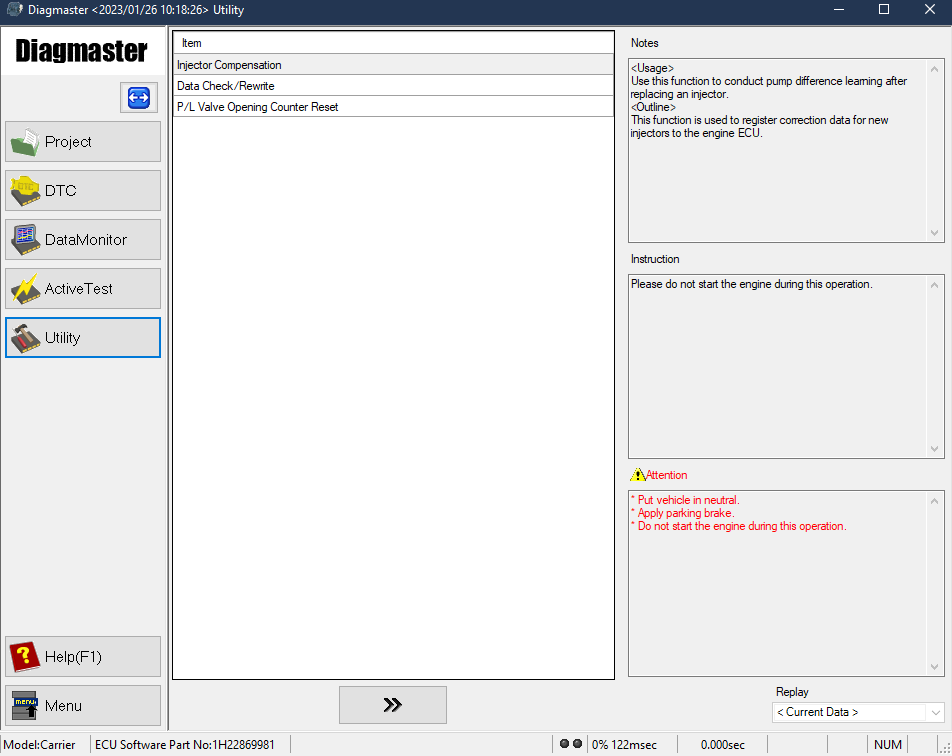Open the Replay Current Data dropdown
952x756 pixels.
pyautogui.click(x=858, y=712)
